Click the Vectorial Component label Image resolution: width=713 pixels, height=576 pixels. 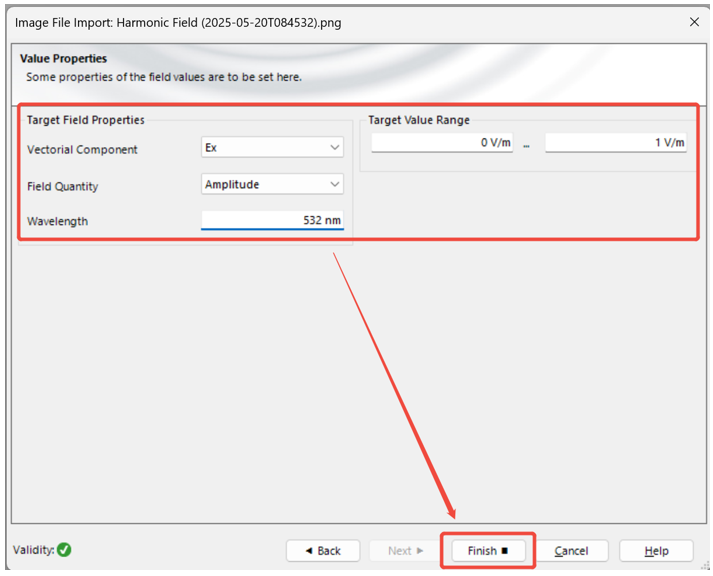click(82, 150)
